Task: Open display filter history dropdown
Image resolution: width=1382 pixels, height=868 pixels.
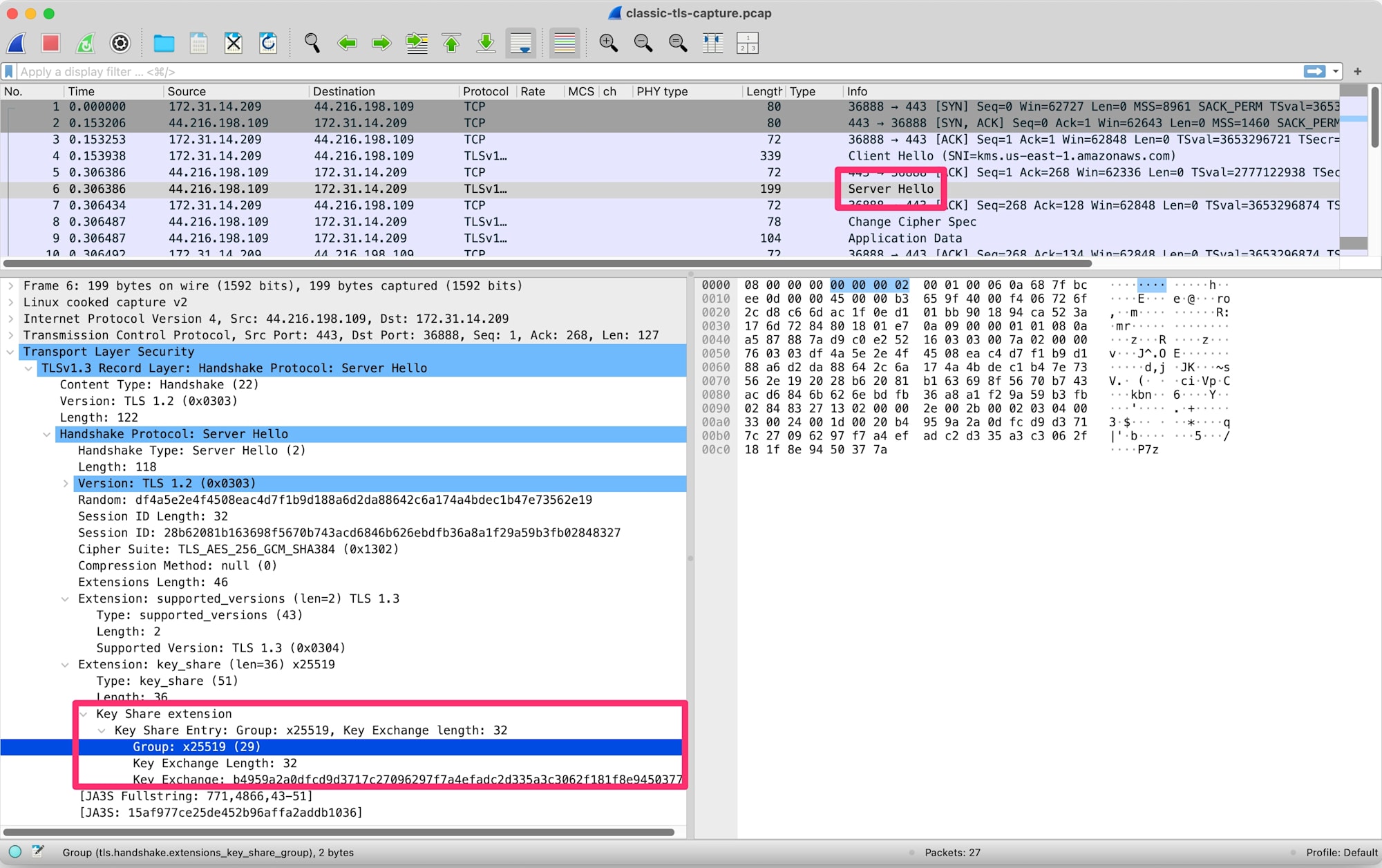Action: (1336, 71)
